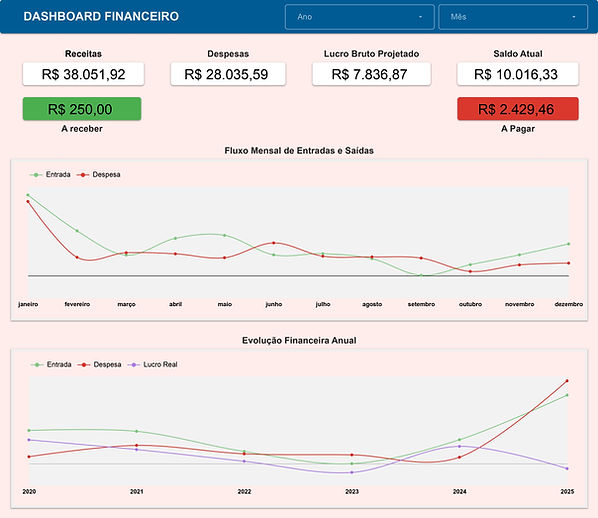
Task: Click the 2025 Entrada data point
Action: (567, 395)
